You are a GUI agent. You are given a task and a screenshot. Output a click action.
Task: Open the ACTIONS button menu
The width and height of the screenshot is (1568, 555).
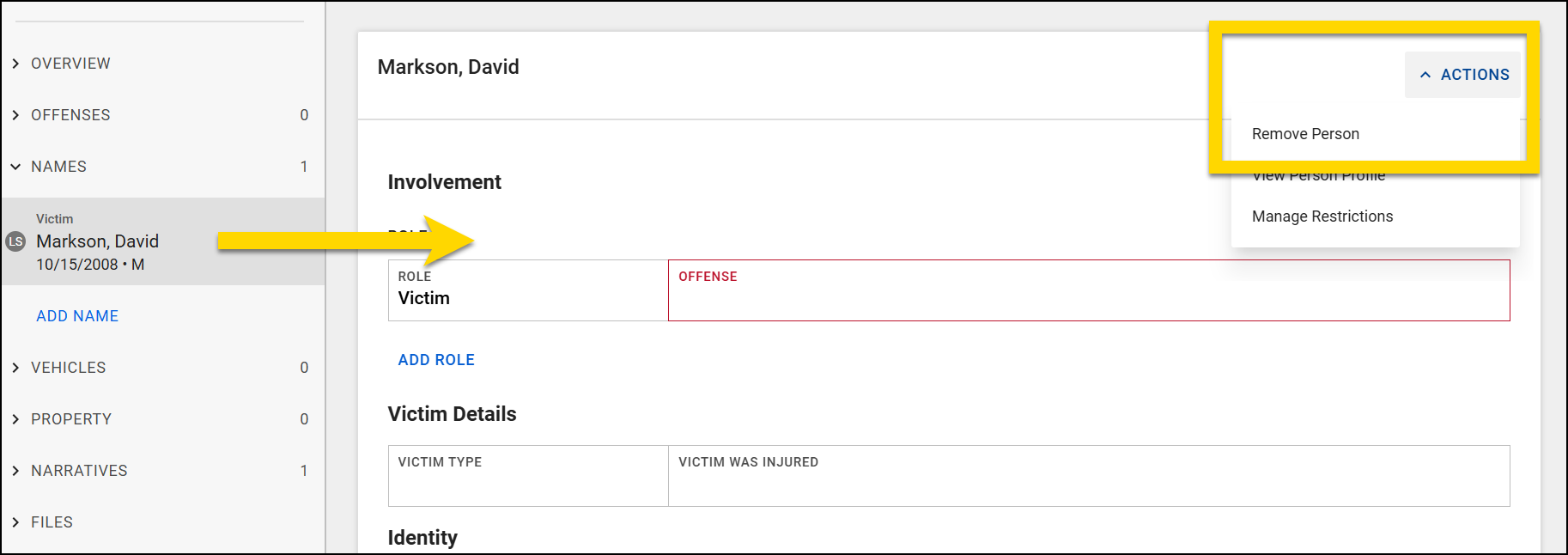tap(1462, 75)
